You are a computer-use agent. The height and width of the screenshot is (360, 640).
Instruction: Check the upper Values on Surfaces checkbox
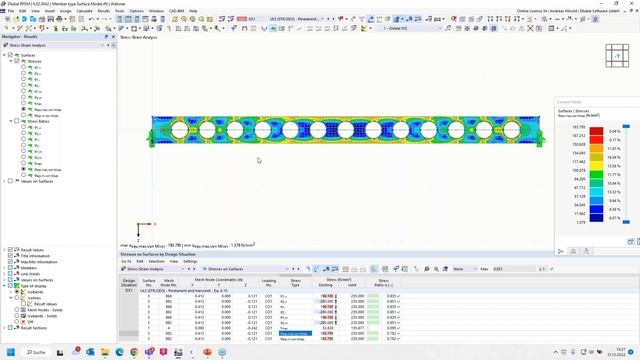coord(10,181)
